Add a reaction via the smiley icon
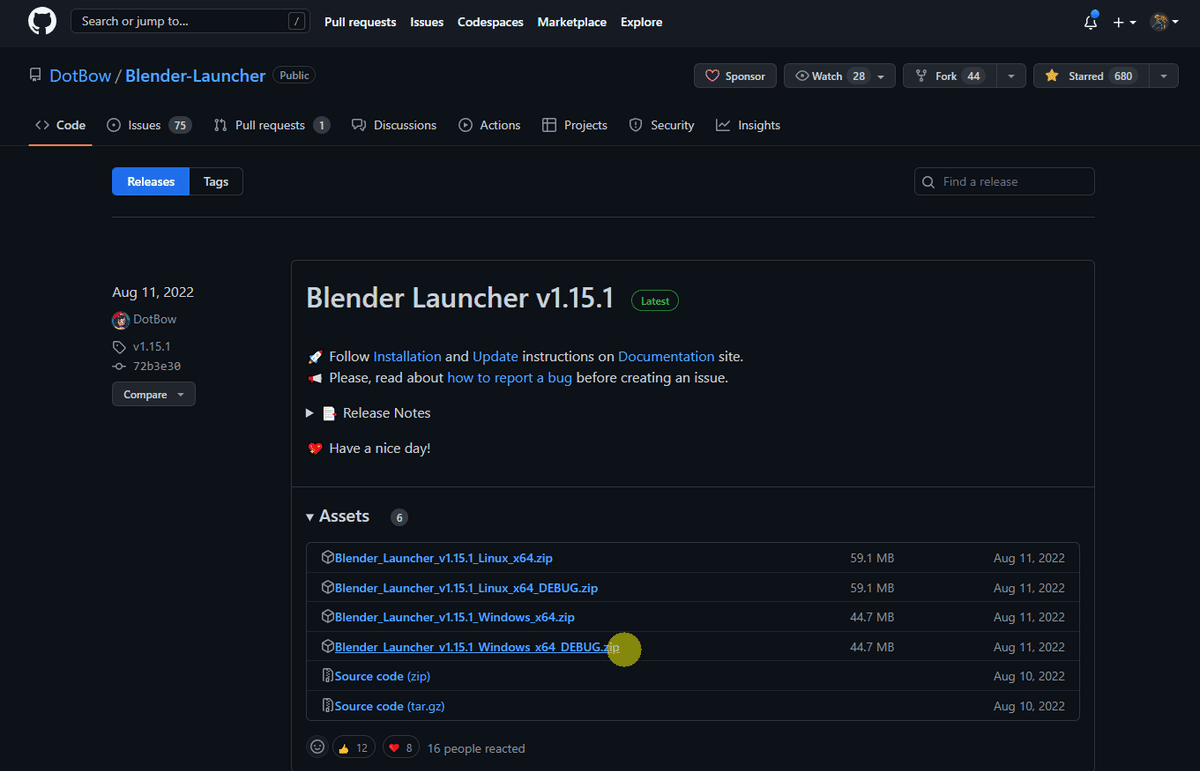 coord(317,746)
